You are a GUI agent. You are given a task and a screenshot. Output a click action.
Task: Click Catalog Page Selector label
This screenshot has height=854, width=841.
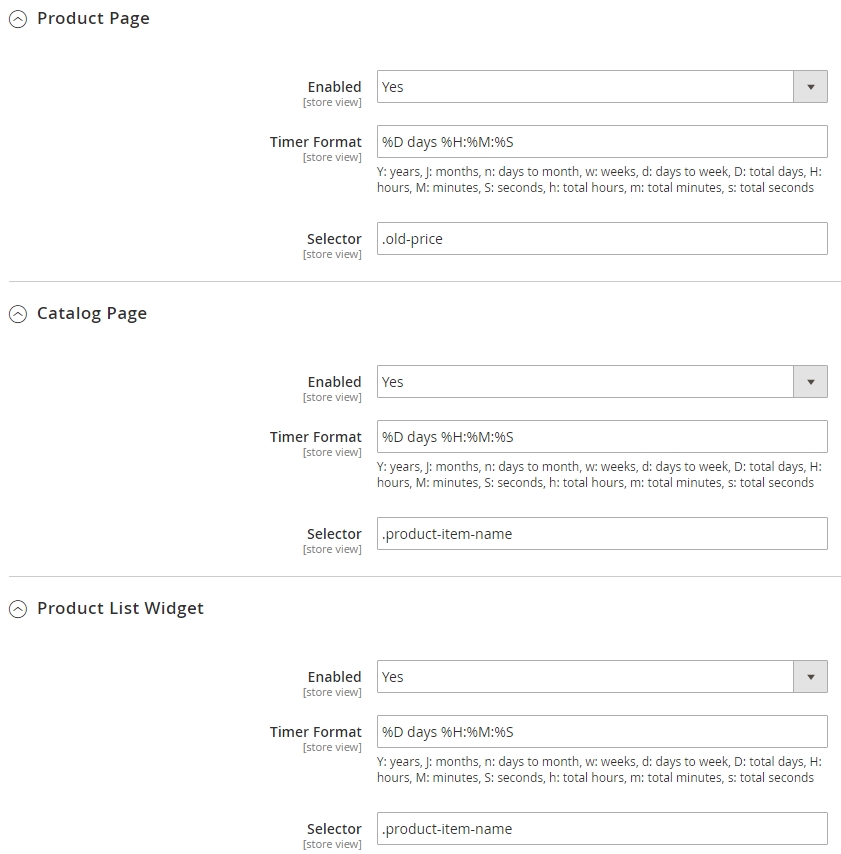(334, 534)
